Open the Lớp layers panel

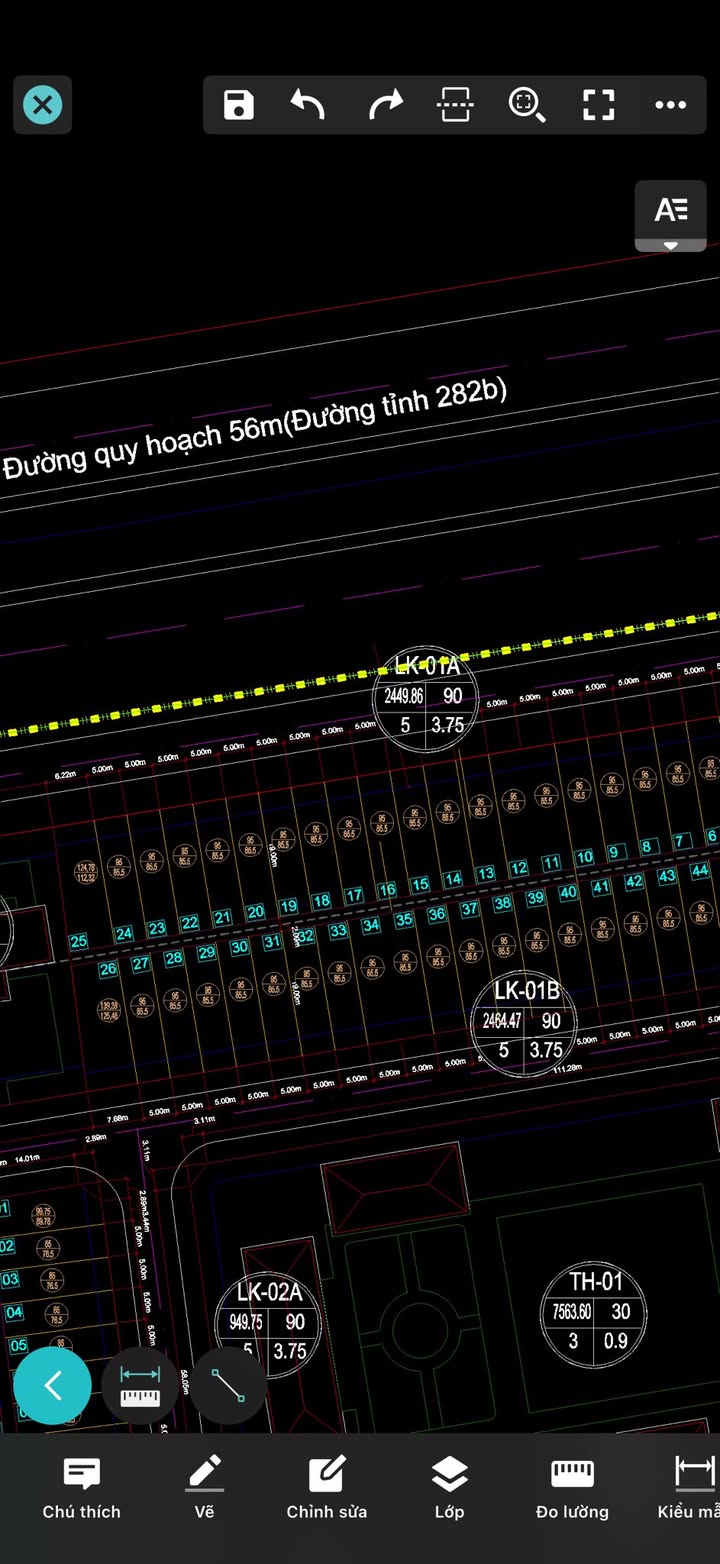pyautogui.click(x=449, y=1487)
